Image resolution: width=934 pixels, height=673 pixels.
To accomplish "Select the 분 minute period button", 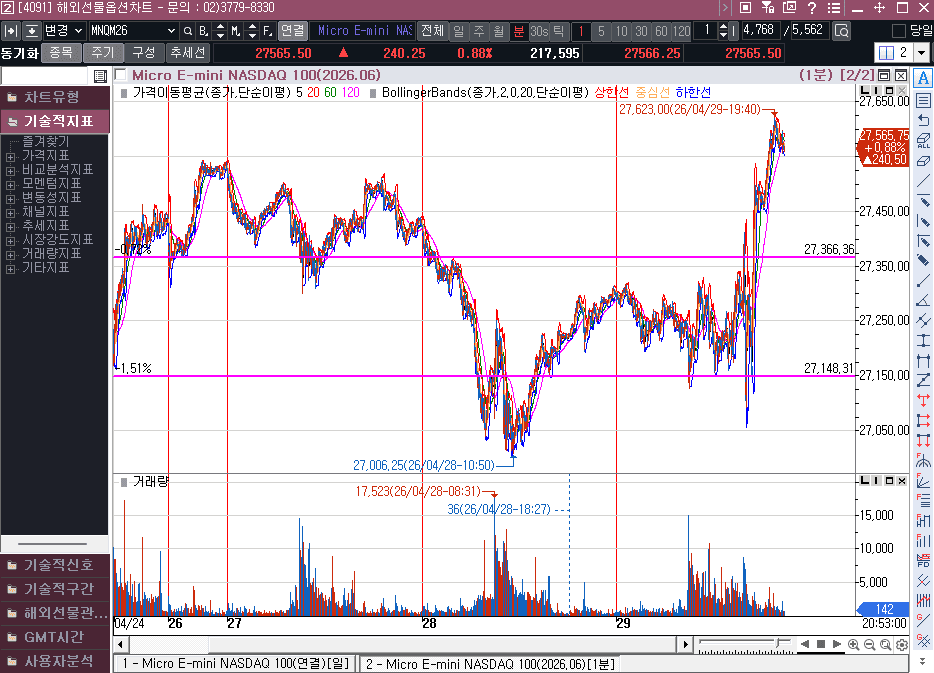I will (519, 31).
